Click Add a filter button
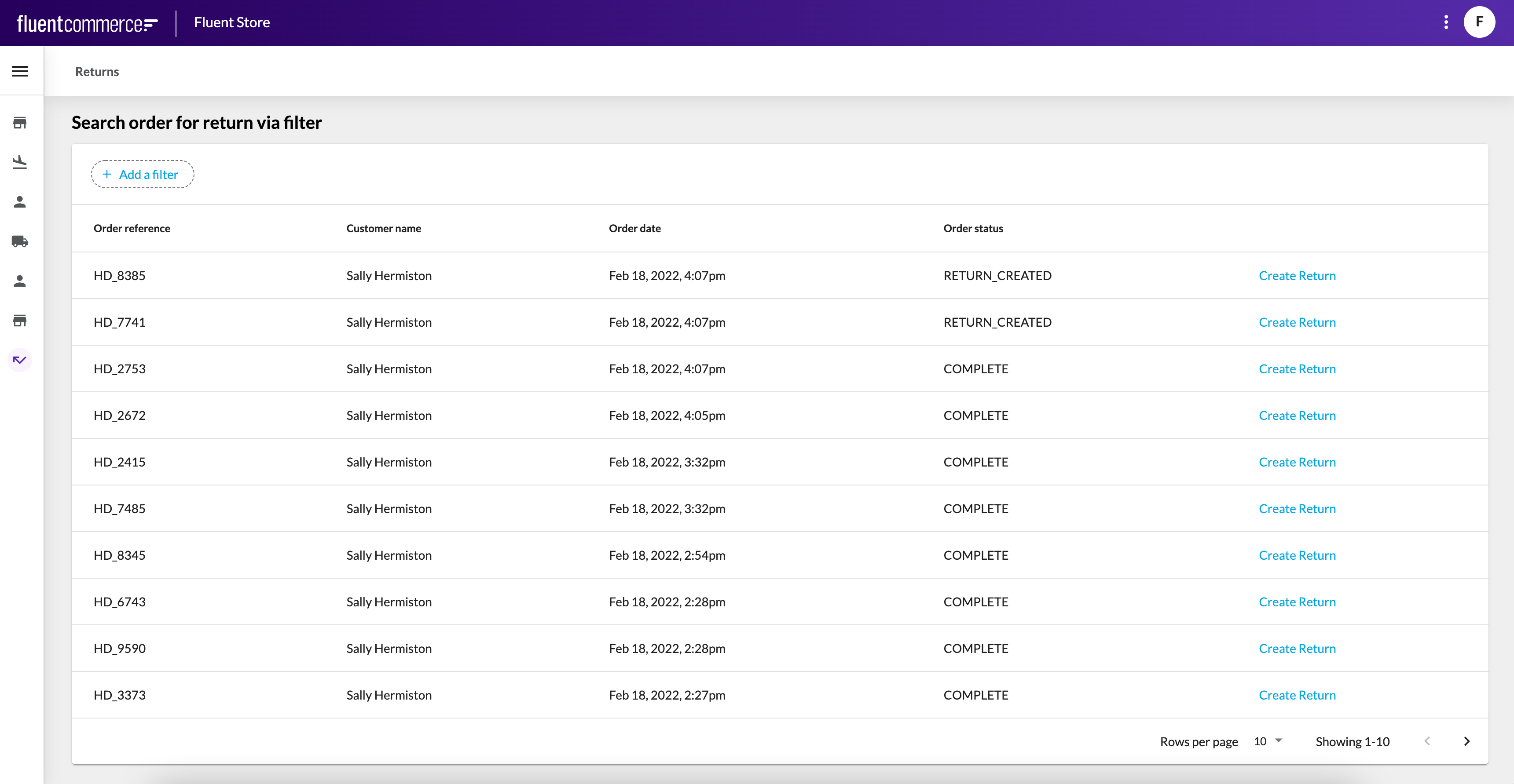Image resolution: width=1514 pixels, height=784 pixels. tap(142, 175)
